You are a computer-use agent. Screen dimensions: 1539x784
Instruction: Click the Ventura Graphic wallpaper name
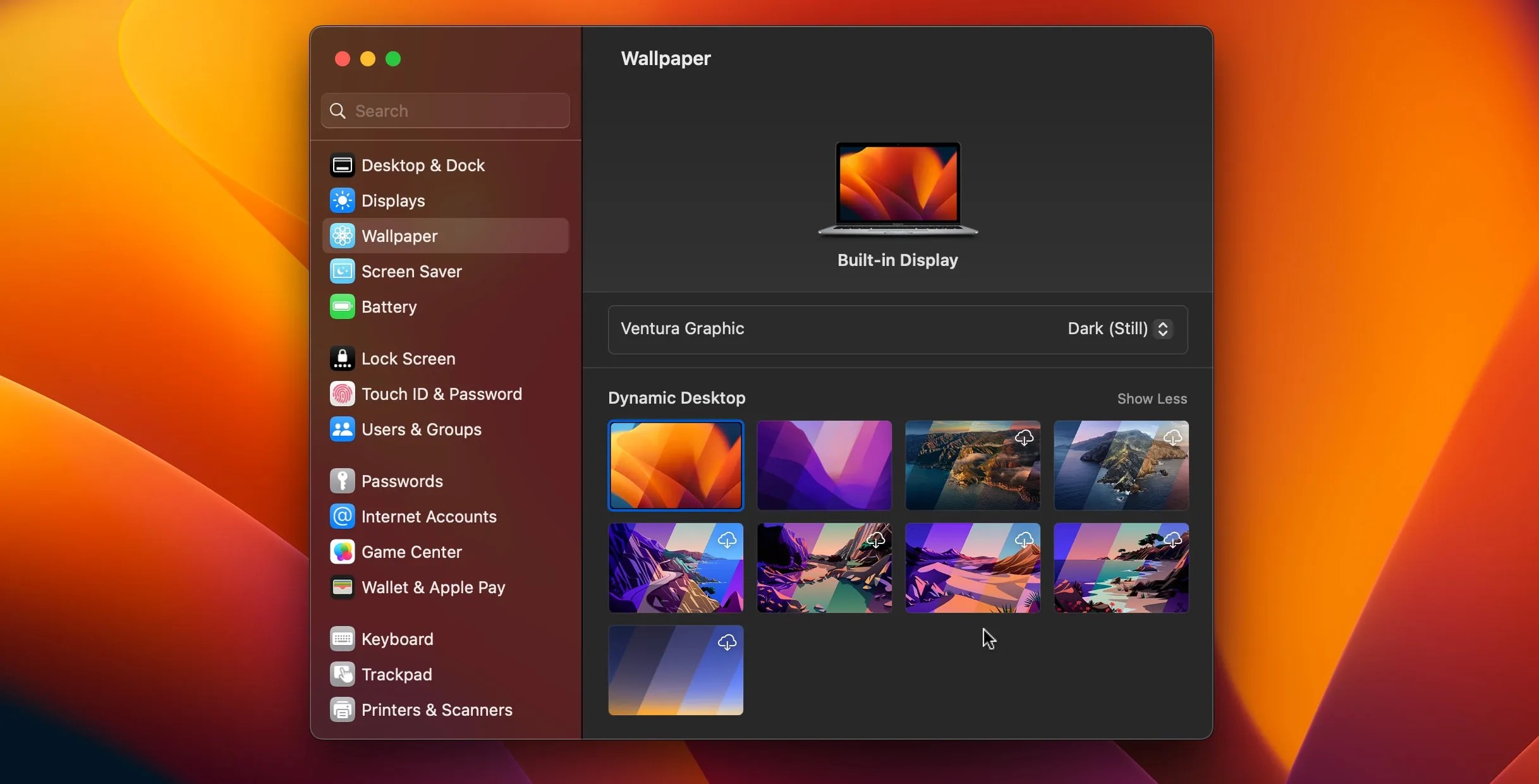pyautogui.click(x=682, y=329)
